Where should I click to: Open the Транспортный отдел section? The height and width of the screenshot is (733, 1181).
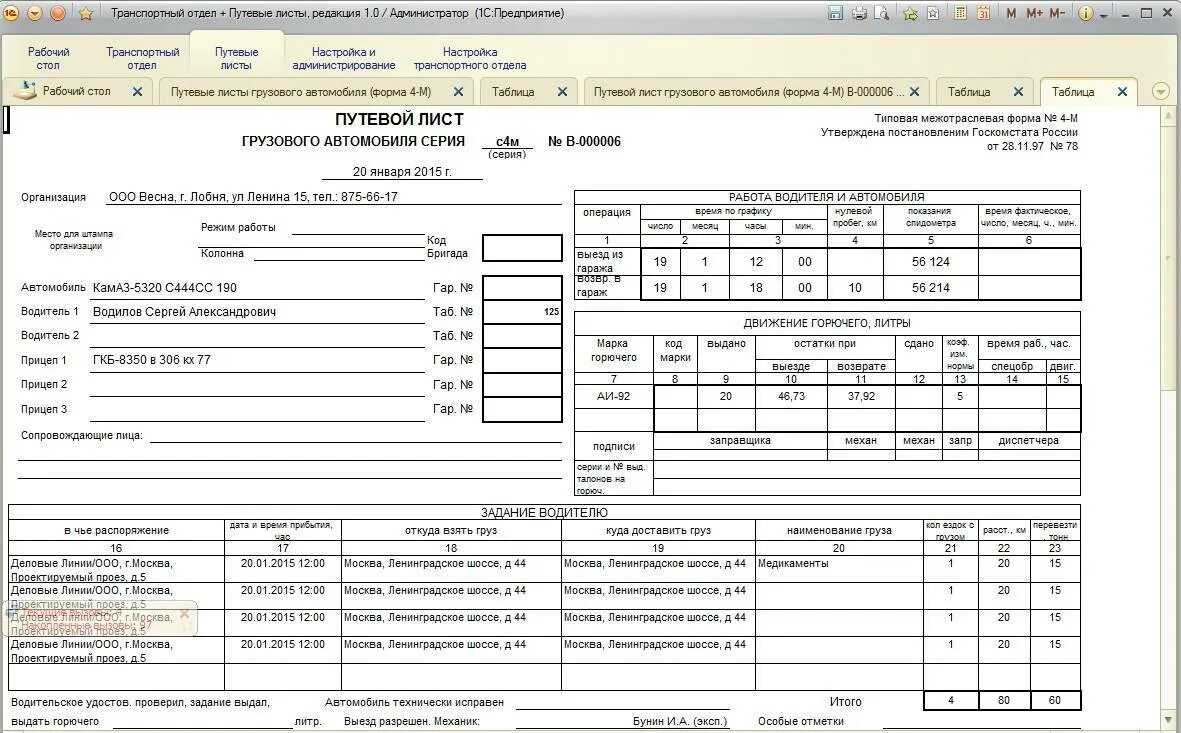[x=142, y=58]
